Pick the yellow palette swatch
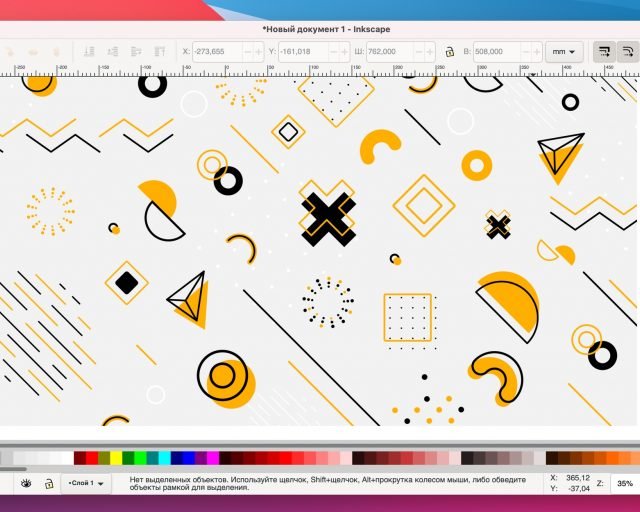The height and width of the screenshot is (512, 640). click(116, 458)
